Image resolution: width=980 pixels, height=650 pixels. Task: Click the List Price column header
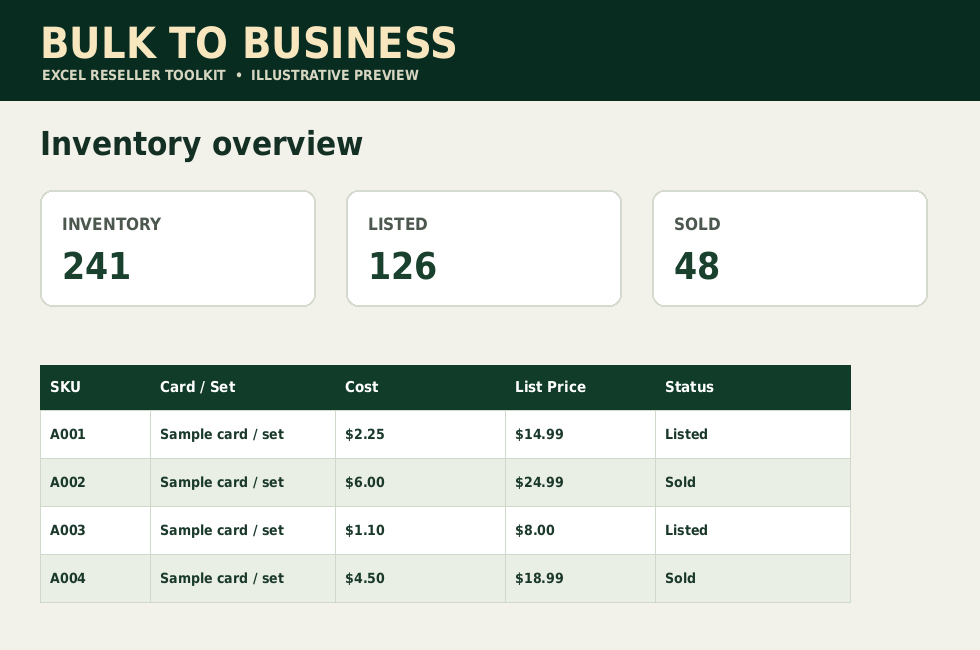click(580, 387)
